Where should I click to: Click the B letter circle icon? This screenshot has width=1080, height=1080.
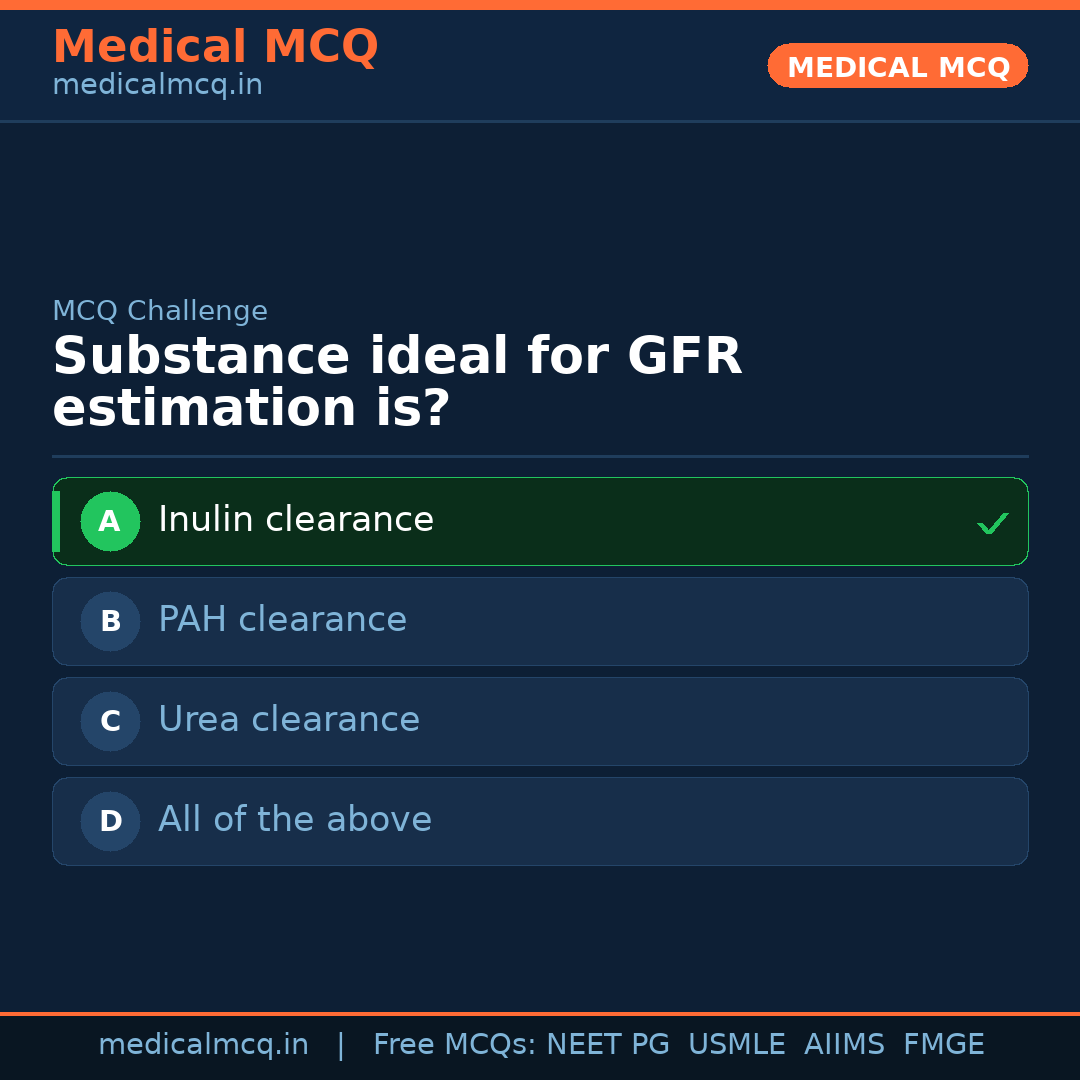(110, 621)
